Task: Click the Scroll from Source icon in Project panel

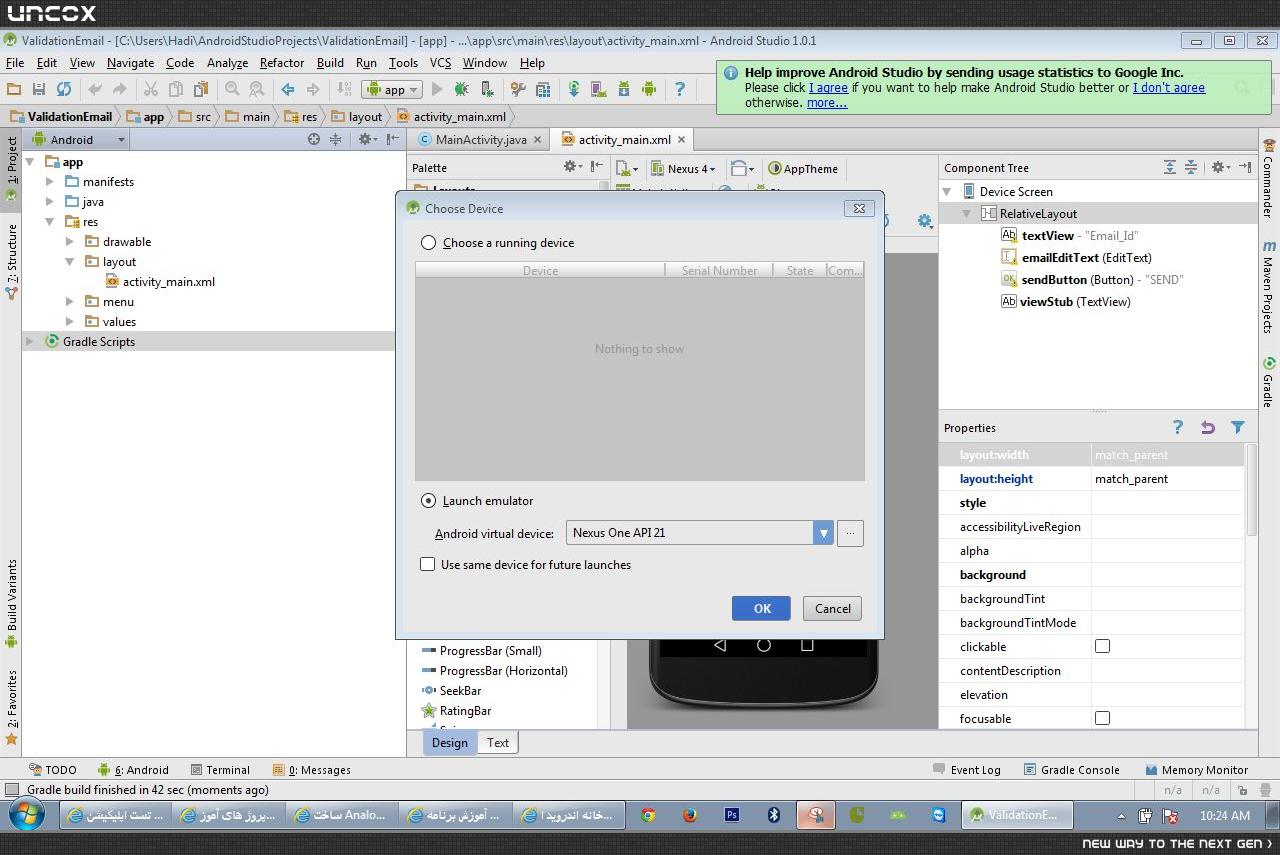Action: pos(314,139)
